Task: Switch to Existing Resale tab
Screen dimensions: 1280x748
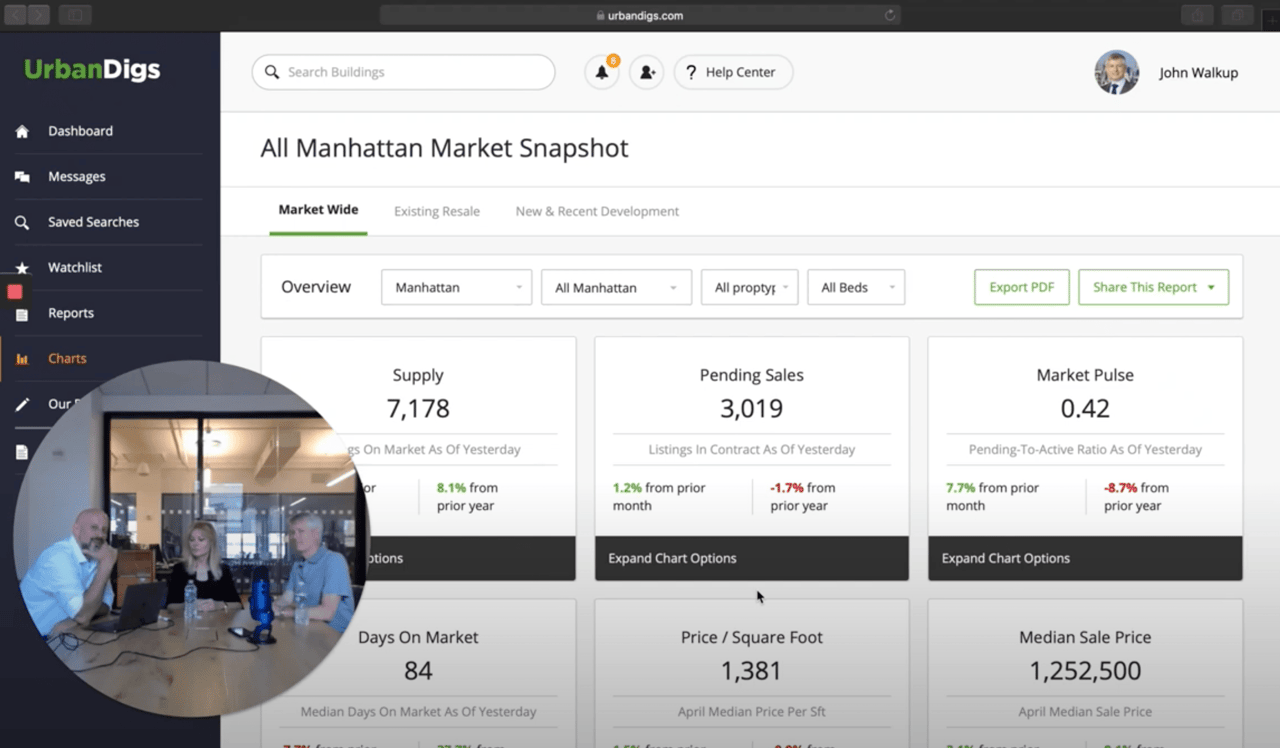Action: point(437,211)
